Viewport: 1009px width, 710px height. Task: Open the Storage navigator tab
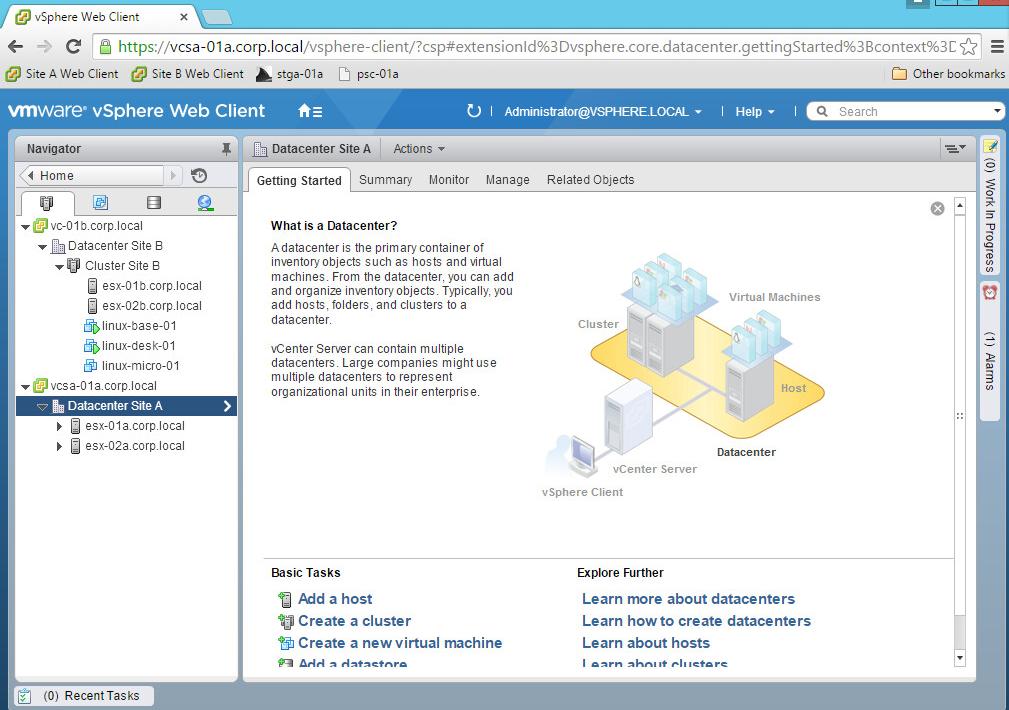154,203
